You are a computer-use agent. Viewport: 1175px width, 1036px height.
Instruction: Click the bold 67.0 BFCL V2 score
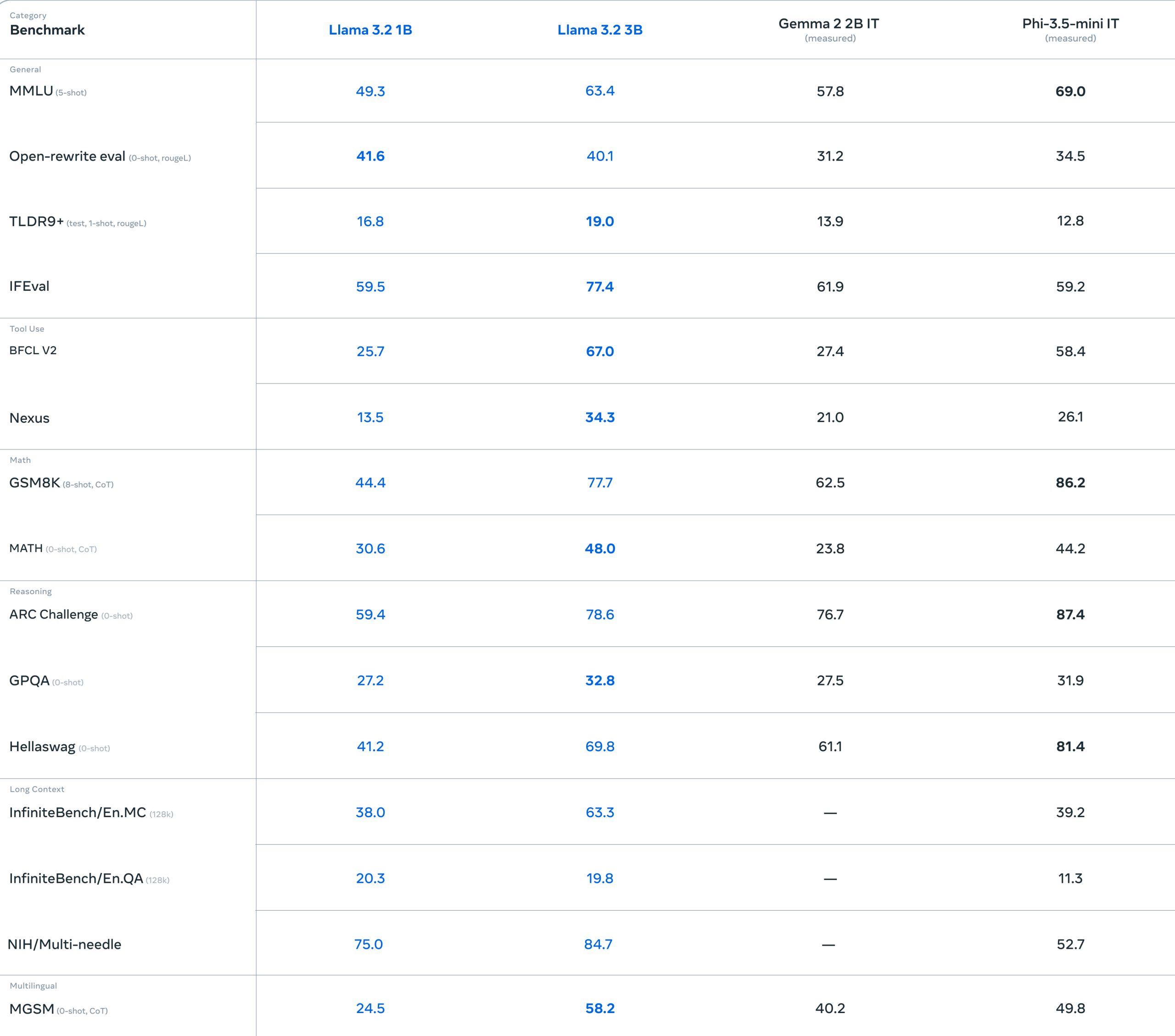coord(599,351)
